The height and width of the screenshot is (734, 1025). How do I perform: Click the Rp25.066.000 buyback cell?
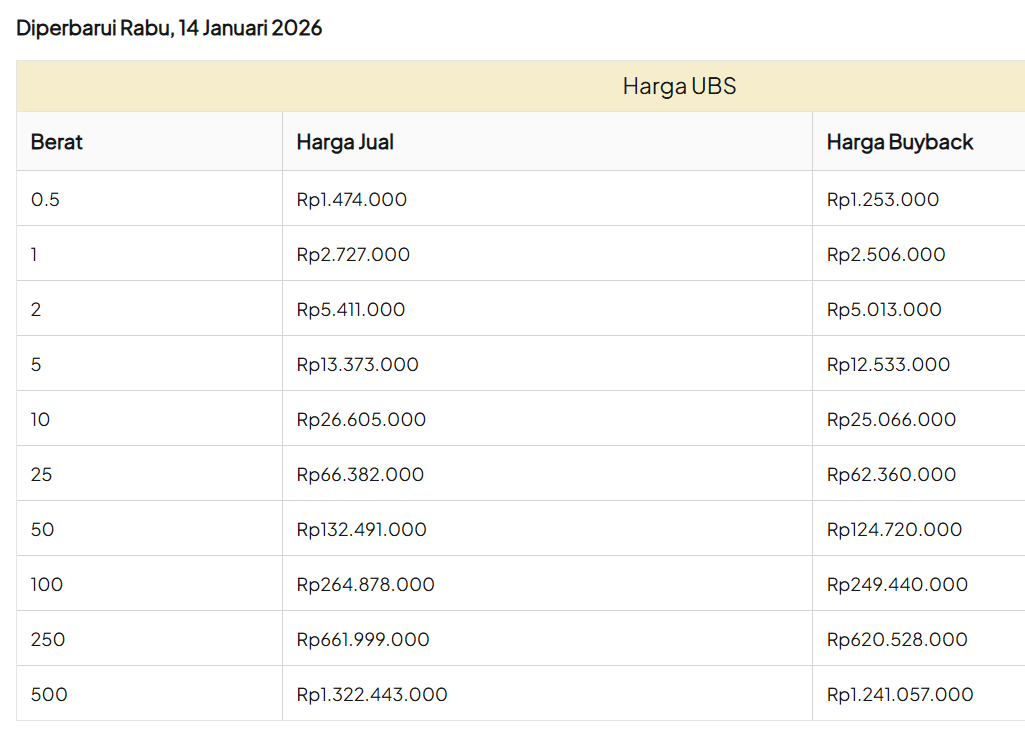click(x=891, y=419)
